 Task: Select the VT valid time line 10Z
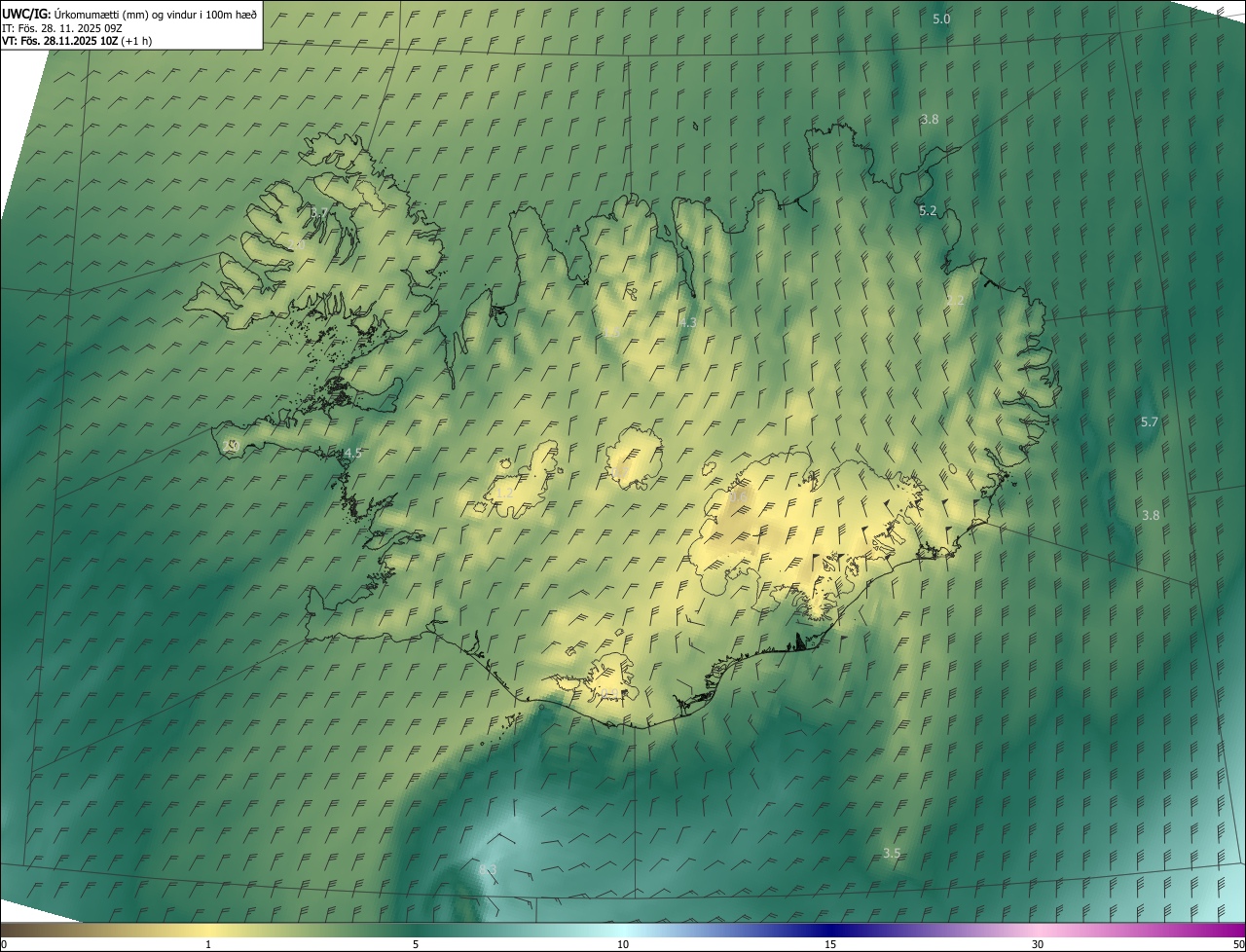77,41
